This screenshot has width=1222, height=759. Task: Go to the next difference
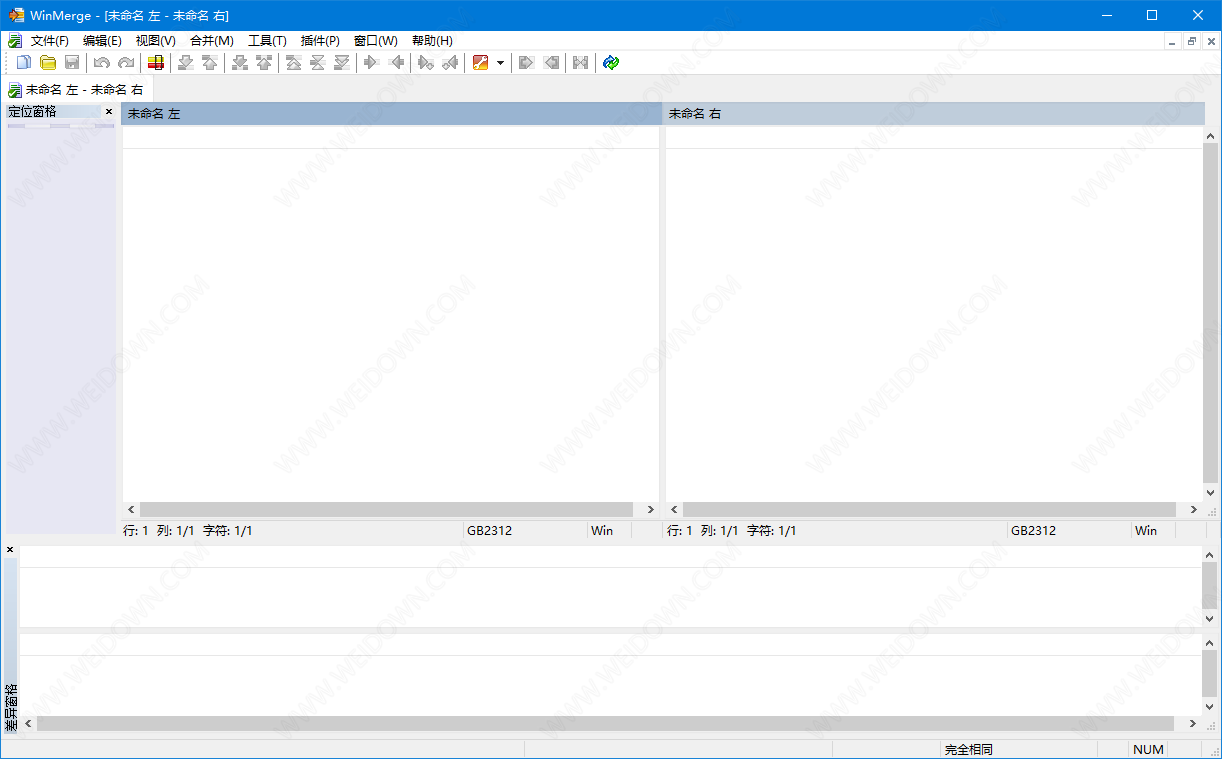185,62
